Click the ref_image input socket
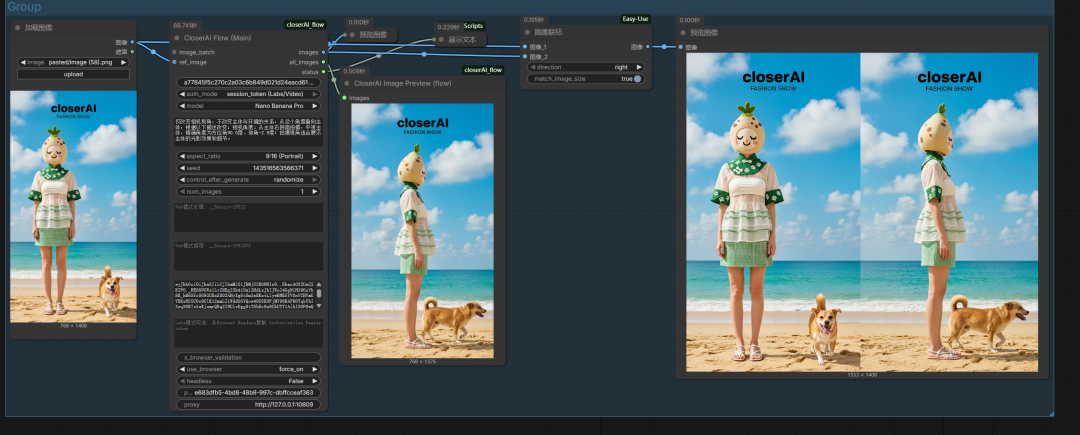The width and height of the screenshot is (1080, 435). coord(174,62)
